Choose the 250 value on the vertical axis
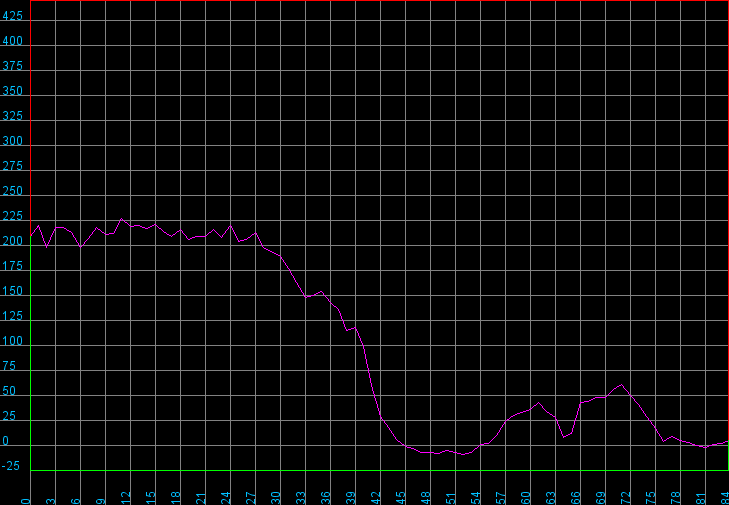The width and height of the screenshot is (729, 505). [x=12, y=192]
